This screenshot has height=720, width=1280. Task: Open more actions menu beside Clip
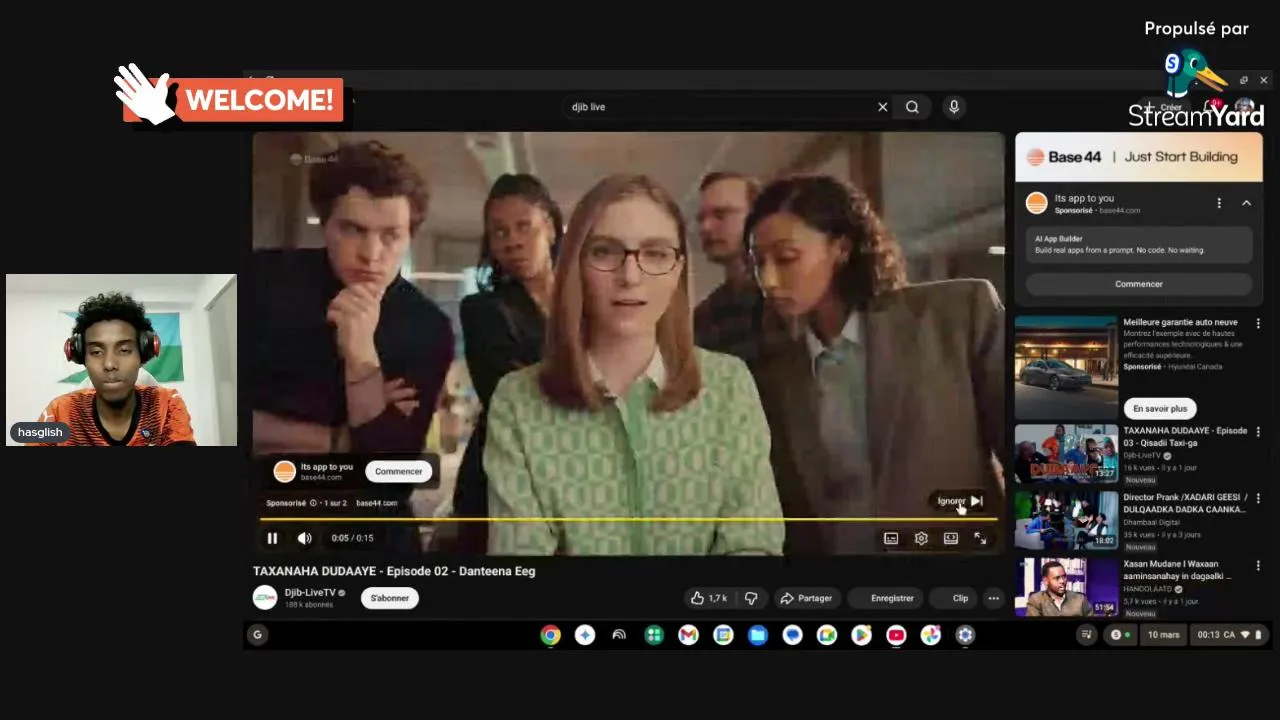coord(993,598)
